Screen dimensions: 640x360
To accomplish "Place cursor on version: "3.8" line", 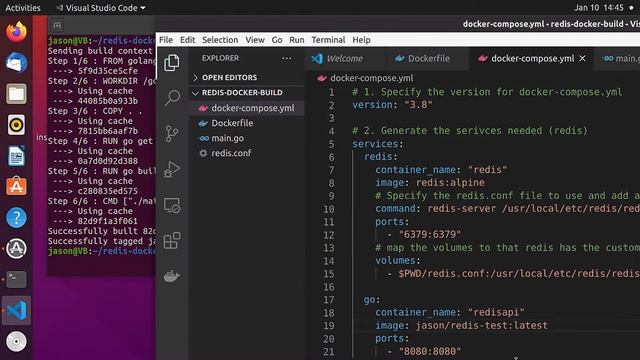I will pyautogui.click(x=392, y=105).
